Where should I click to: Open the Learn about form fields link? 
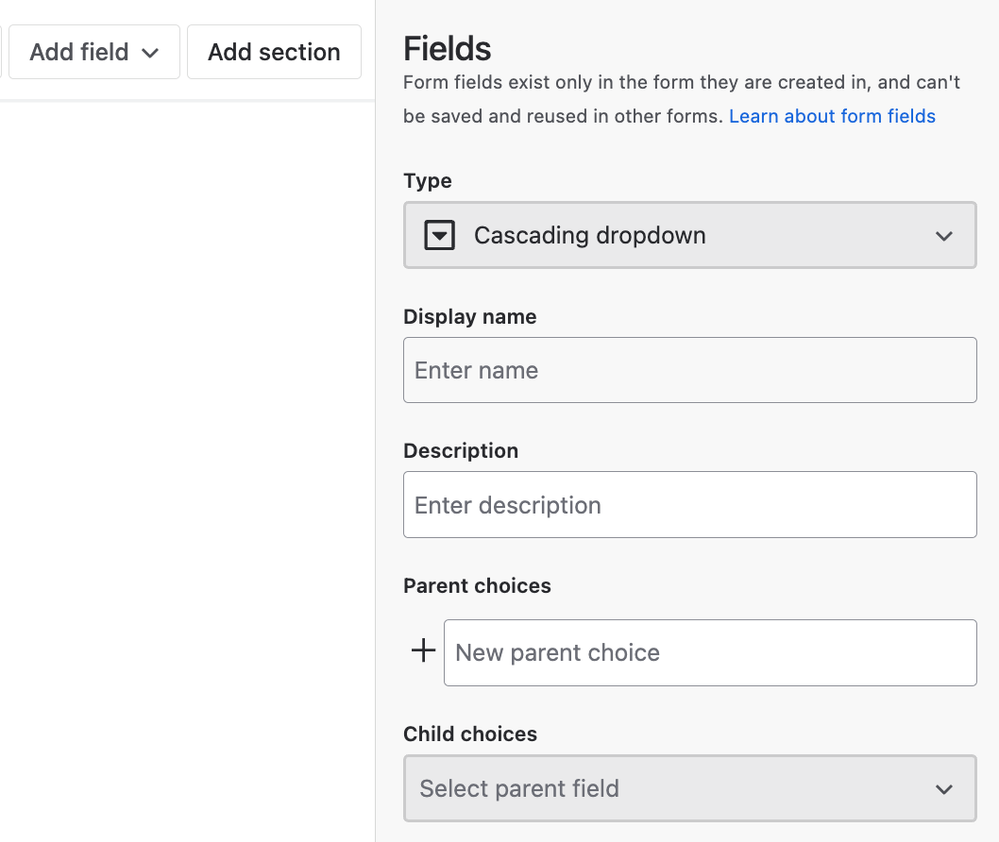tap(832, 116)
